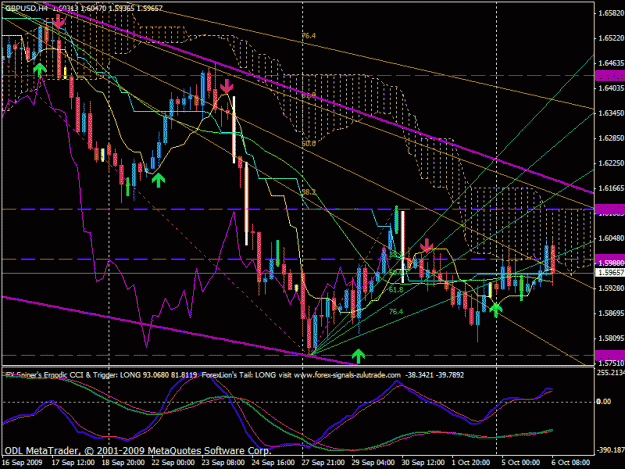Viewport: 625px width, 469px height.
Task: Click the red sell arrow above 17 Sep candles
Action: (59, 21)
